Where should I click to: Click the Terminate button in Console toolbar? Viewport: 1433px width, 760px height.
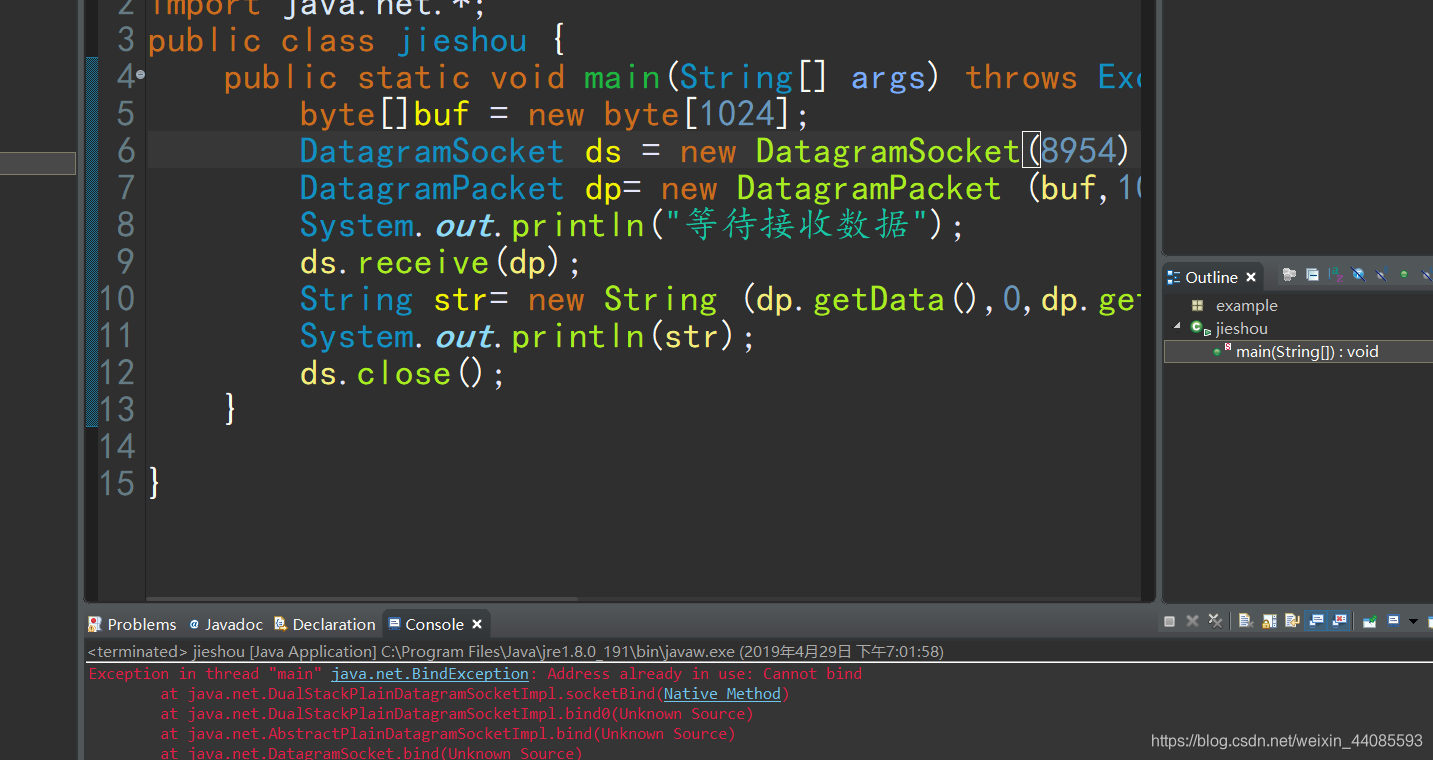click(x=1170, y=621)
